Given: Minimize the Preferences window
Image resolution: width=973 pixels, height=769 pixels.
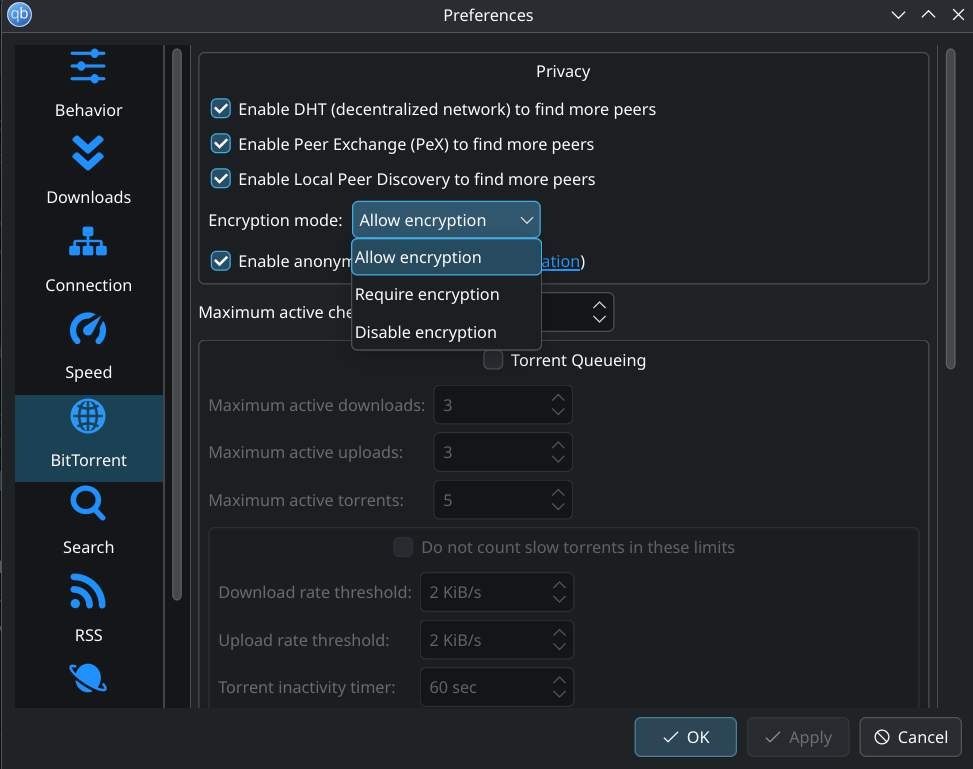Looking at the screenshot, I should 898,15.
